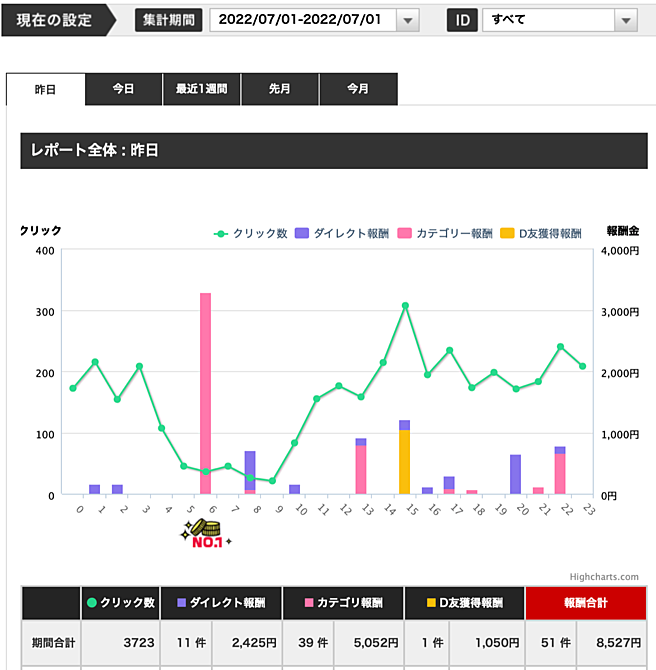The image size is (656, 670).
Task: Click the 4,000円 right axis label
Action: click(x=620, y=251)
